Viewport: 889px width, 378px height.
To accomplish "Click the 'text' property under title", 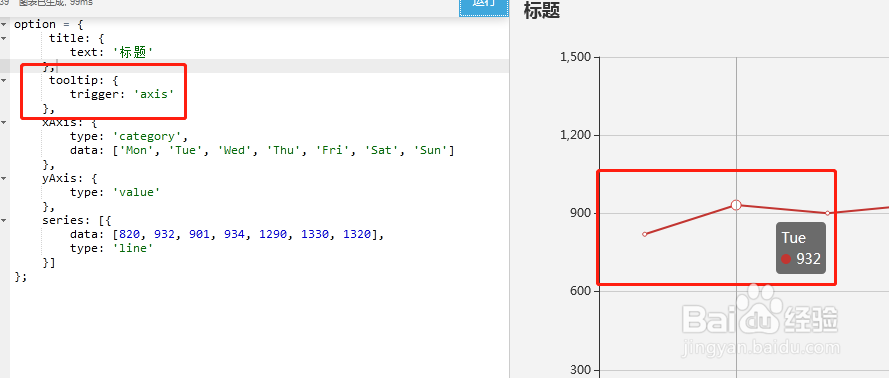I will (84, 52).
